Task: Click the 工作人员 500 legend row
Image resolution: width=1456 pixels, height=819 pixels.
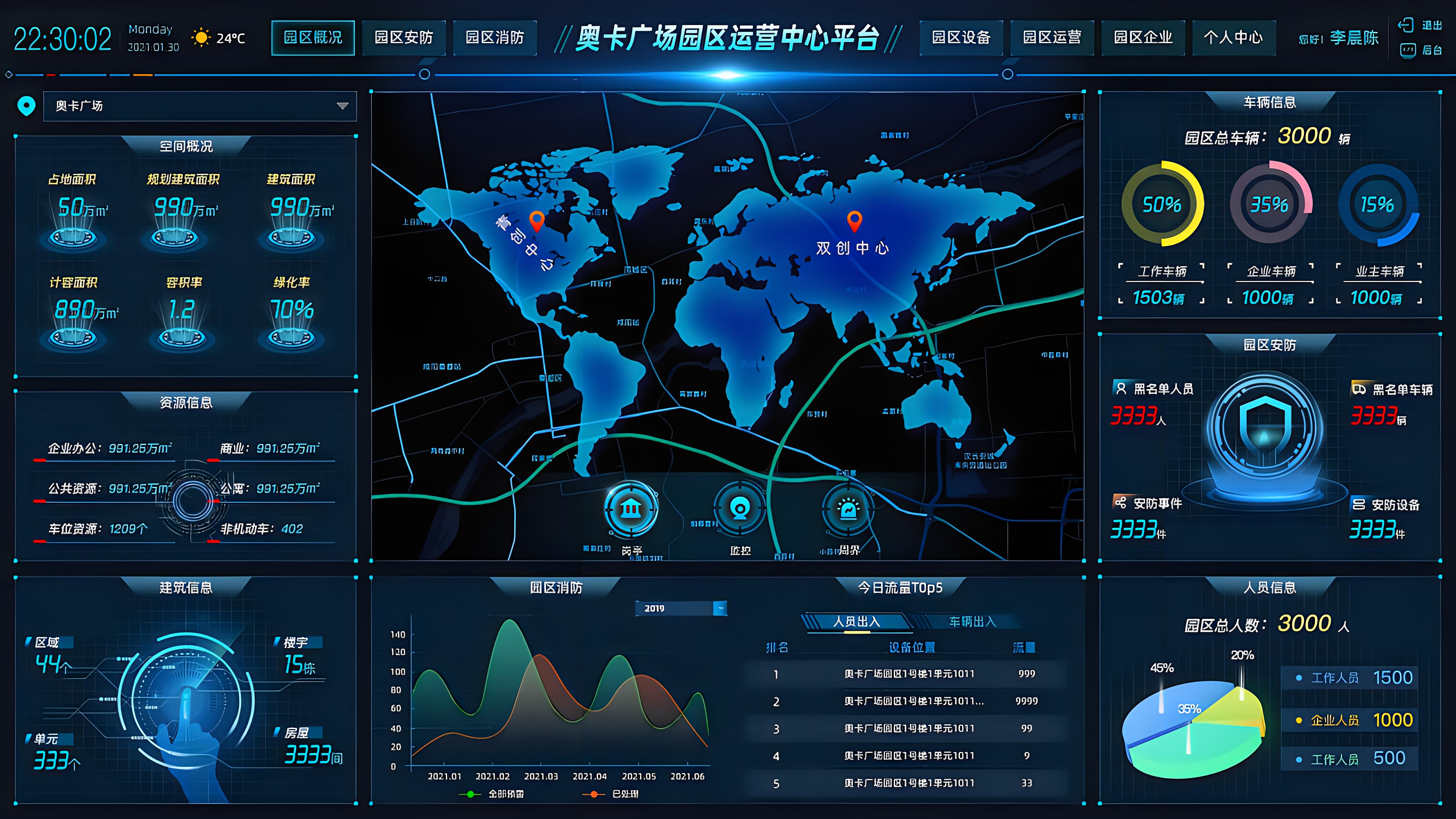Action: point(1350,758)
